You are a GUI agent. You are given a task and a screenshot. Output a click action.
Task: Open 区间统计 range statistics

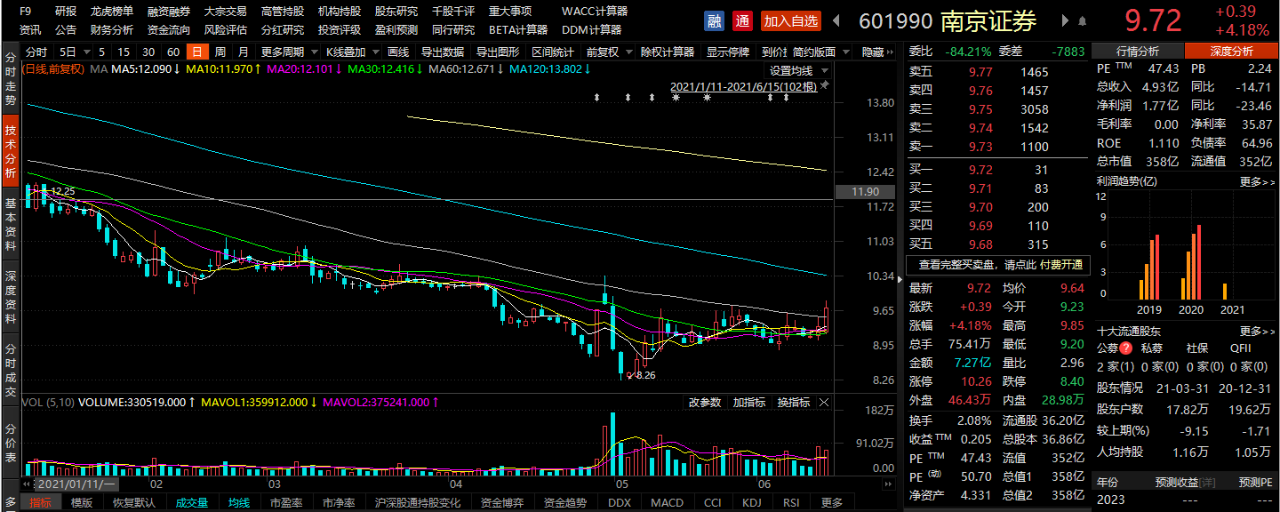coord(552,51)
